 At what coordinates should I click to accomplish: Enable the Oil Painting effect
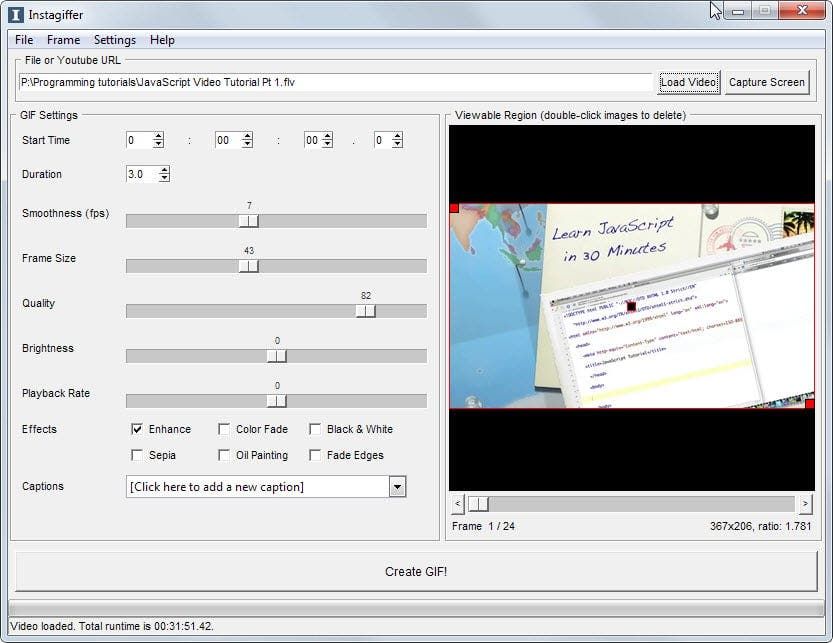224,455
